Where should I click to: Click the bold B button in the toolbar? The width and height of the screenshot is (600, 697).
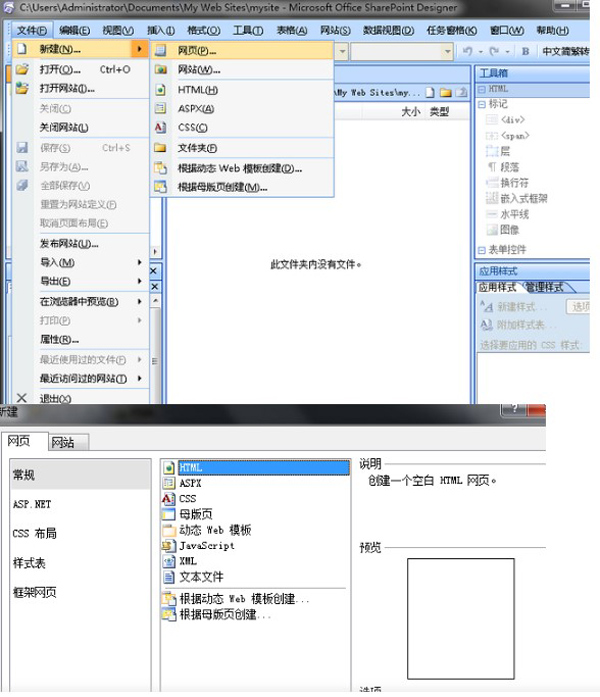(x=526, y=51)
